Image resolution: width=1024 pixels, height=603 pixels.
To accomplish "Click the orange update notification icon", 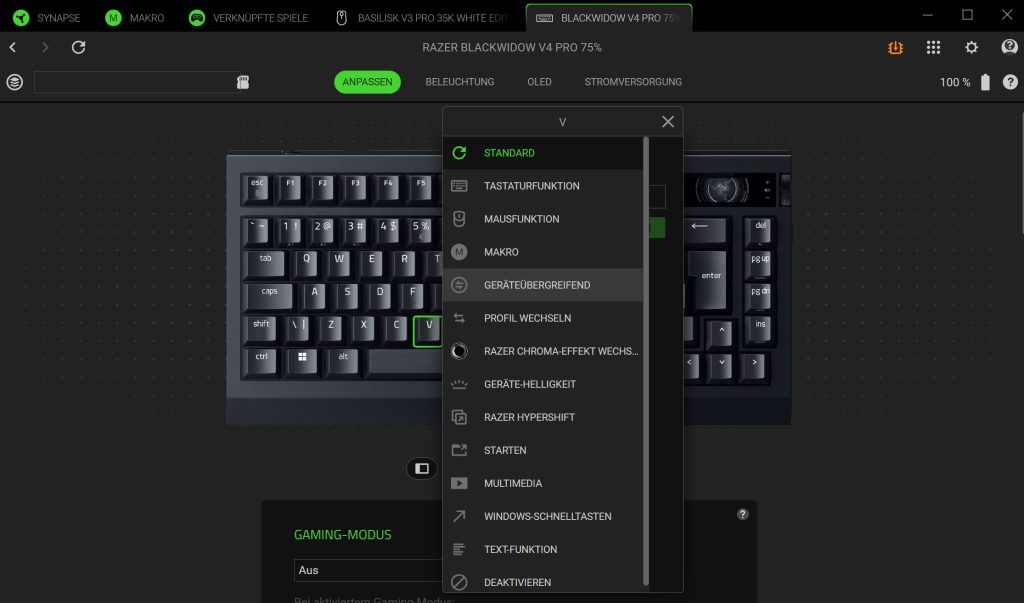I will tap(896, 47).
